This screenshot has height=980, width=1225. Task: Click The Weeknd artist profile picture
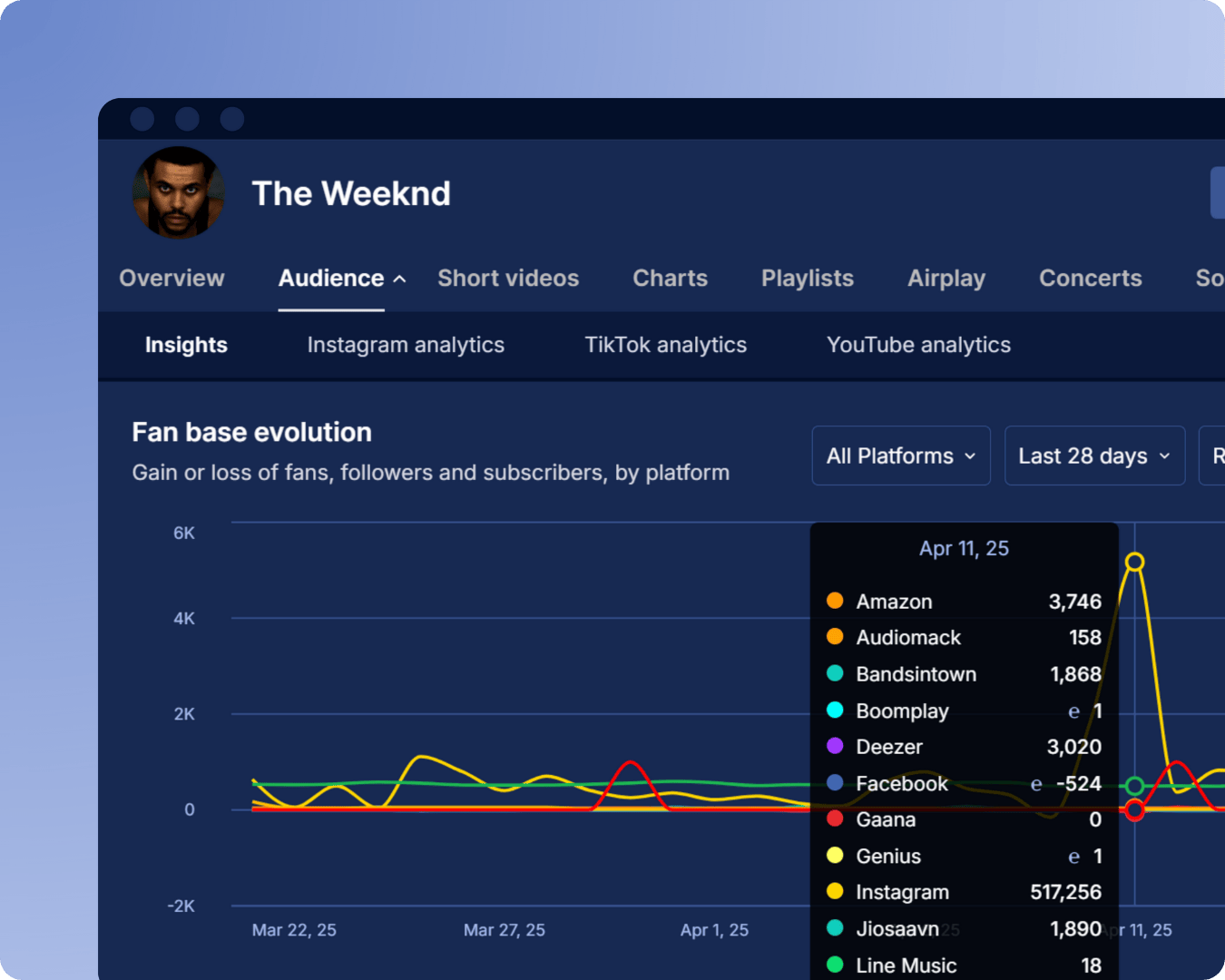178,192
